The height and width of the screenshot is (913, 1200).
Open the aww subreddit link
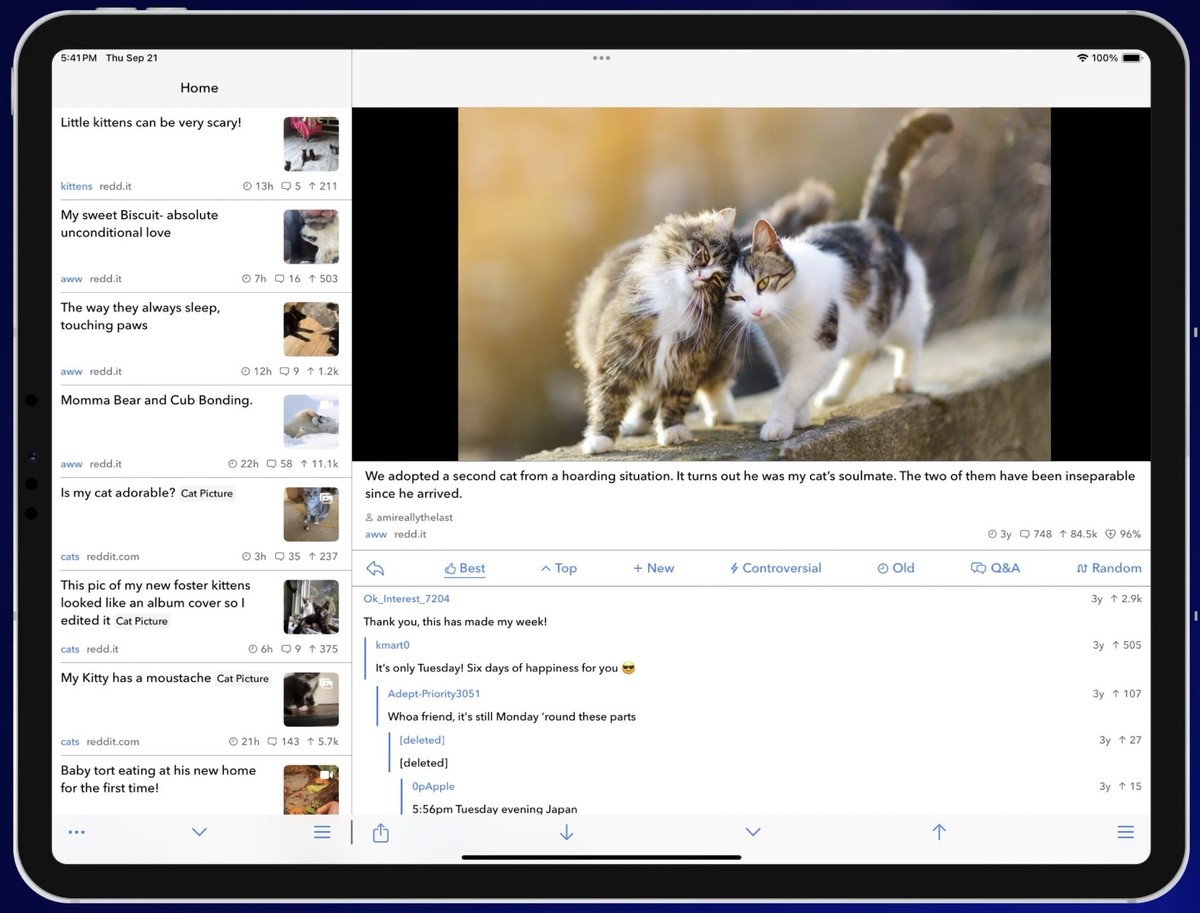[x=374, y=534]
